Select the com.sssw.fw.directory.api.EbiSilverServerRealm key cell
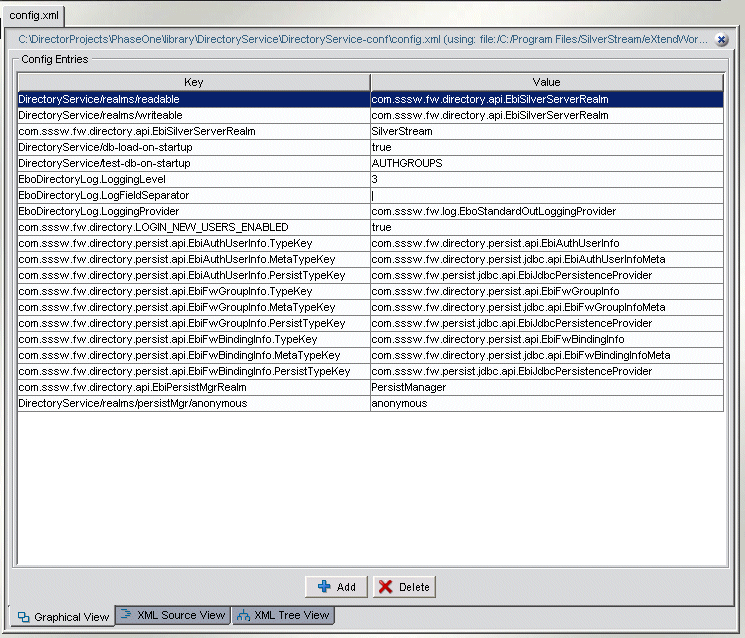Image resolution: width=745 pixels, height=638 pixels. [x=194, y=132]
